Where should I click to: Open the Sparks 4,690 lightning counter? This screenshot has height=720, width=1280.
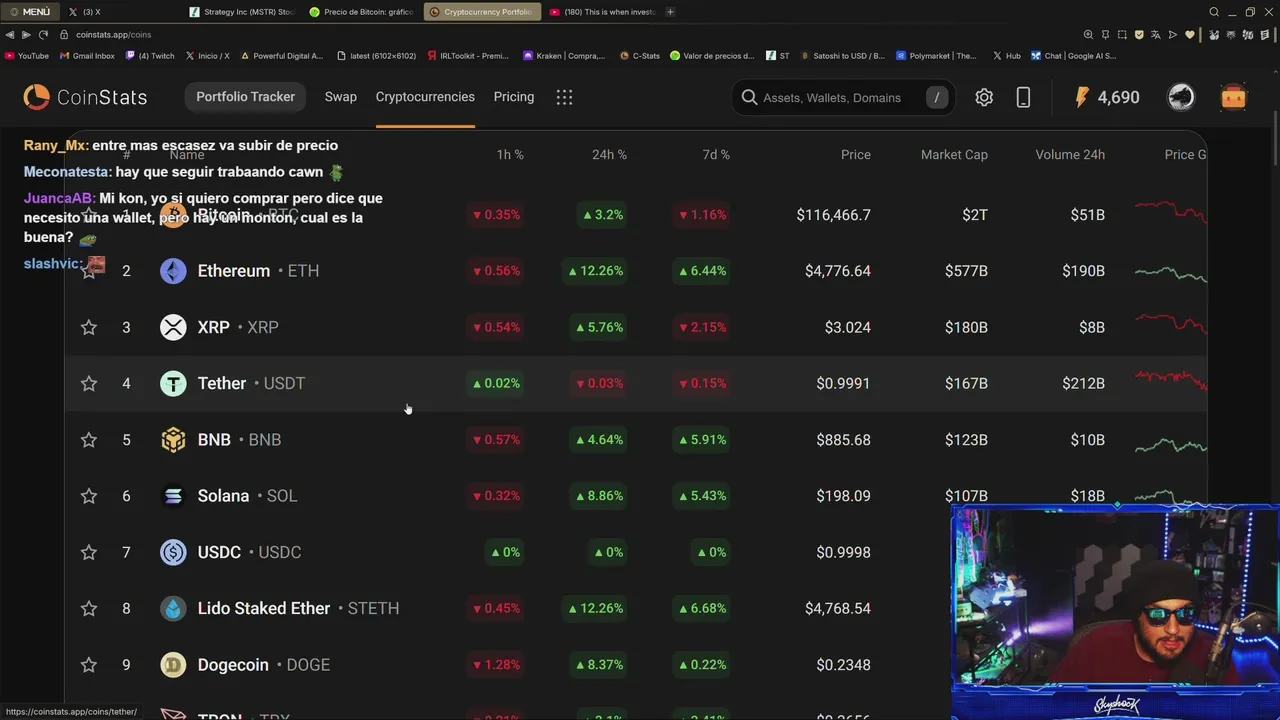pyautogui.click(x=1106, y=97)
